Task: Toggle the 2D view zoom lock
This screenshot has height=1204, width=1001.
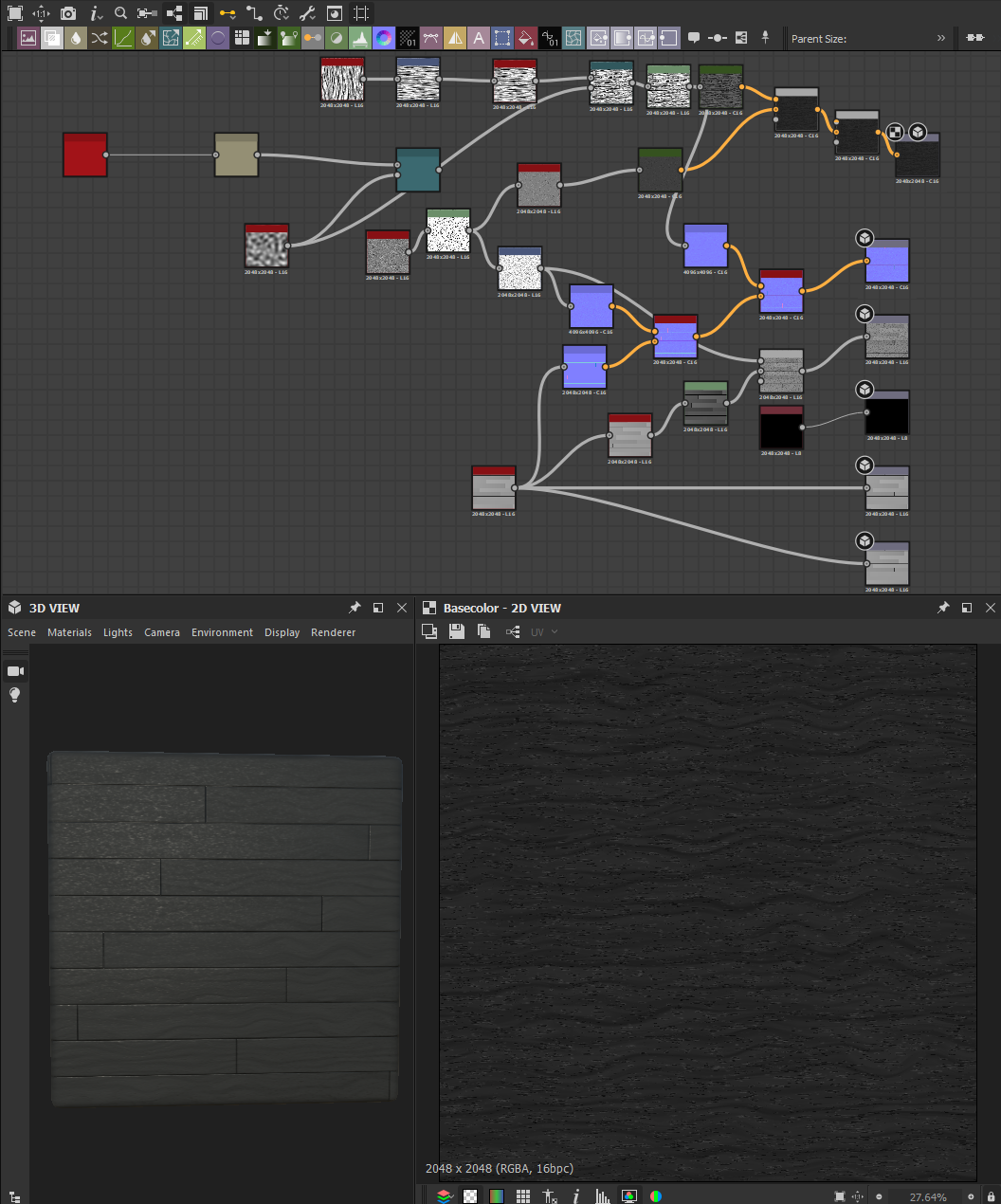Action: point(992,1196)
